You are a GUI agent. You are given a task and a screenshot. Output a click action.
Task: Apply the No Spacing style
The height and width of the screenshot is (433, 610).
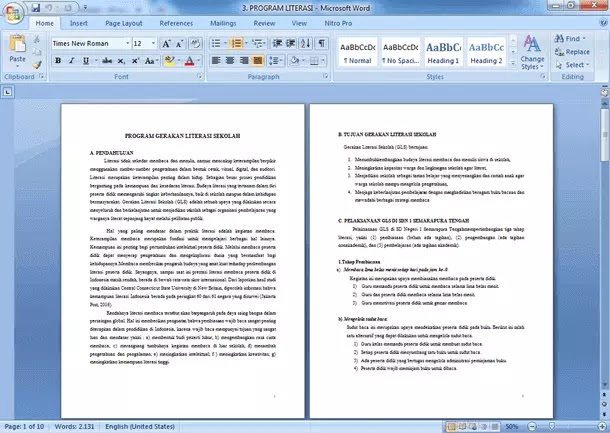tap(400, 52)
